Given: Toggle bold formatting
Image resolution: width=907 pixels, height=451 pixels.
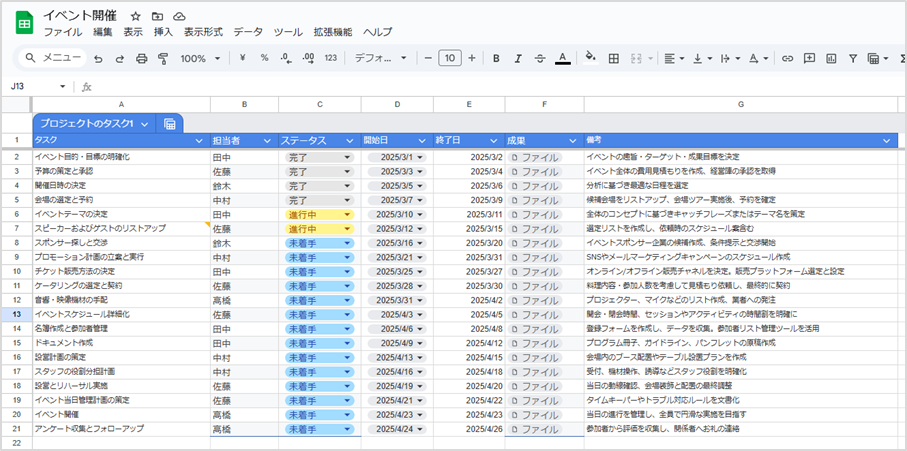Looking at the screenshot, I should point(496,58).
